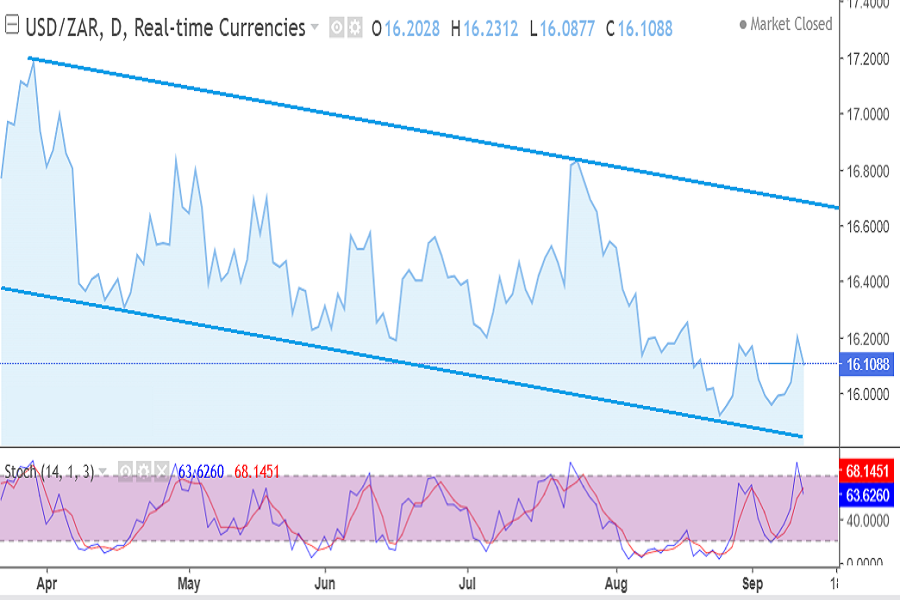Click the 16.1088 current price label on axis
Viewport: 900px width, 600px height.
pyautogui.click(x=867, y=364)
